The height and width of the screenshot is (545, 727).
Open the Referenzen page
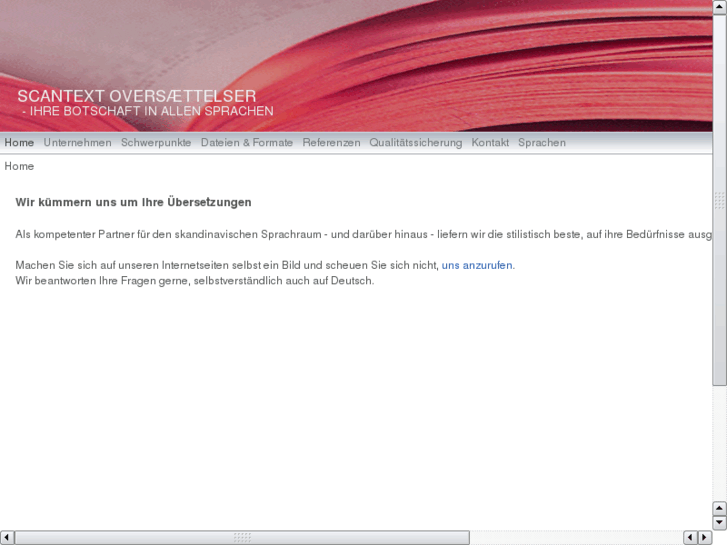tap(331, 142)
